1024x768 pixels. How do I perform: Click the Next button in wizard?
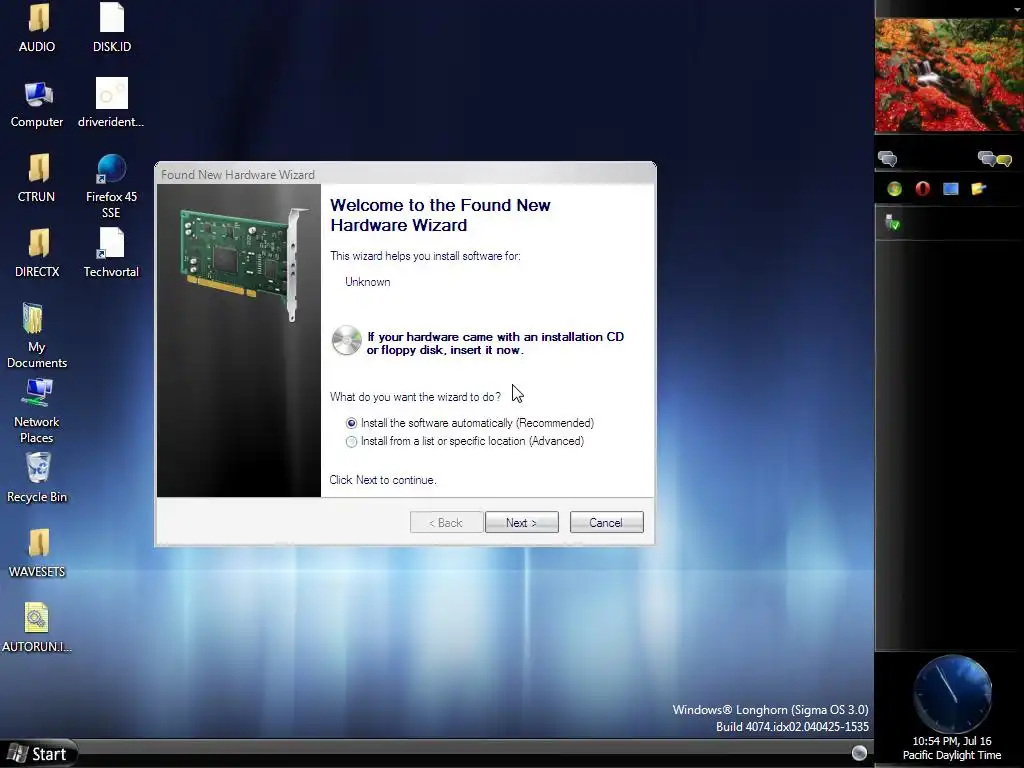(x=522, y=522)
